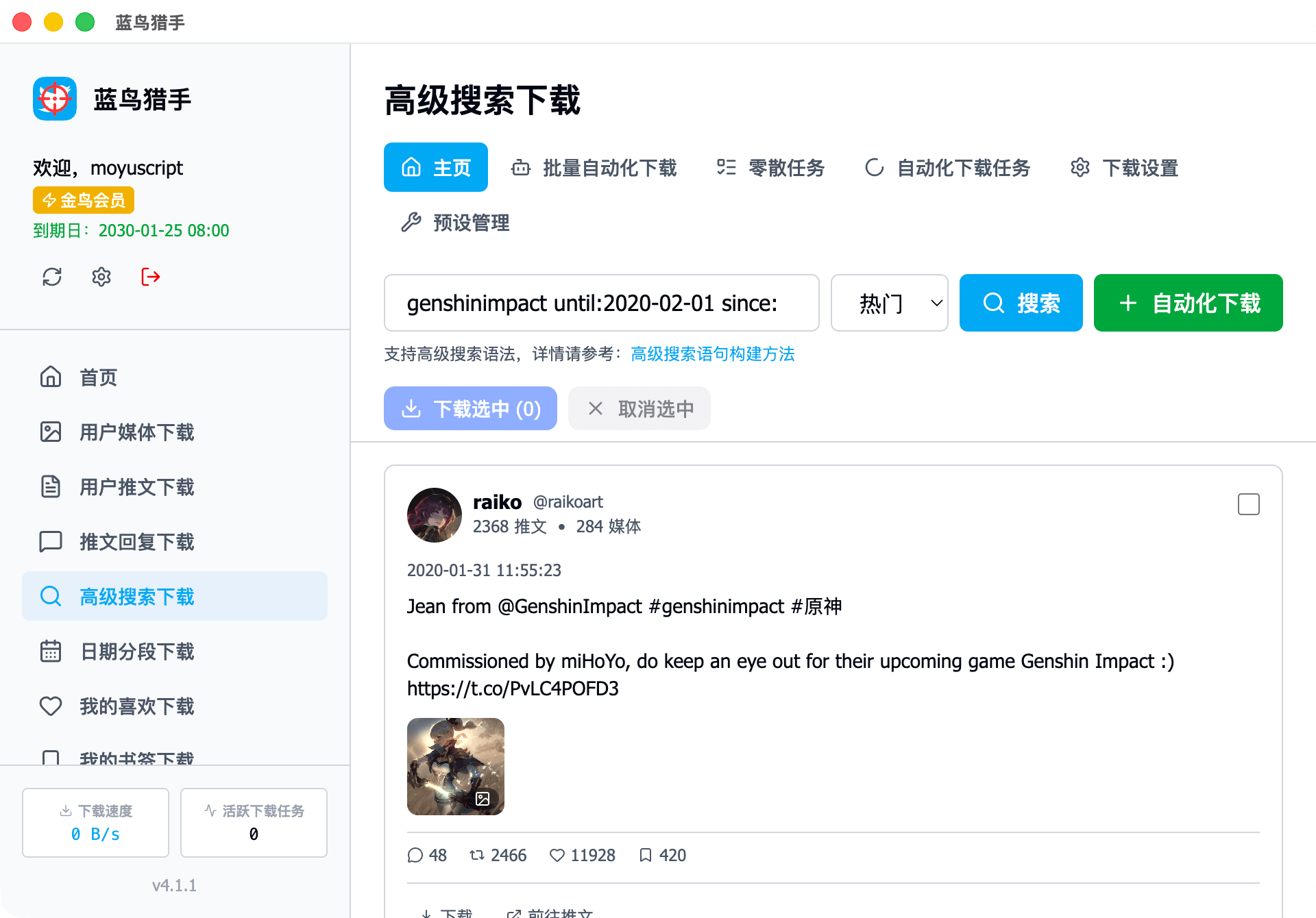This screenshot has height=918, width=1316.
Task: Click the red logout icon
Action: 151,277
